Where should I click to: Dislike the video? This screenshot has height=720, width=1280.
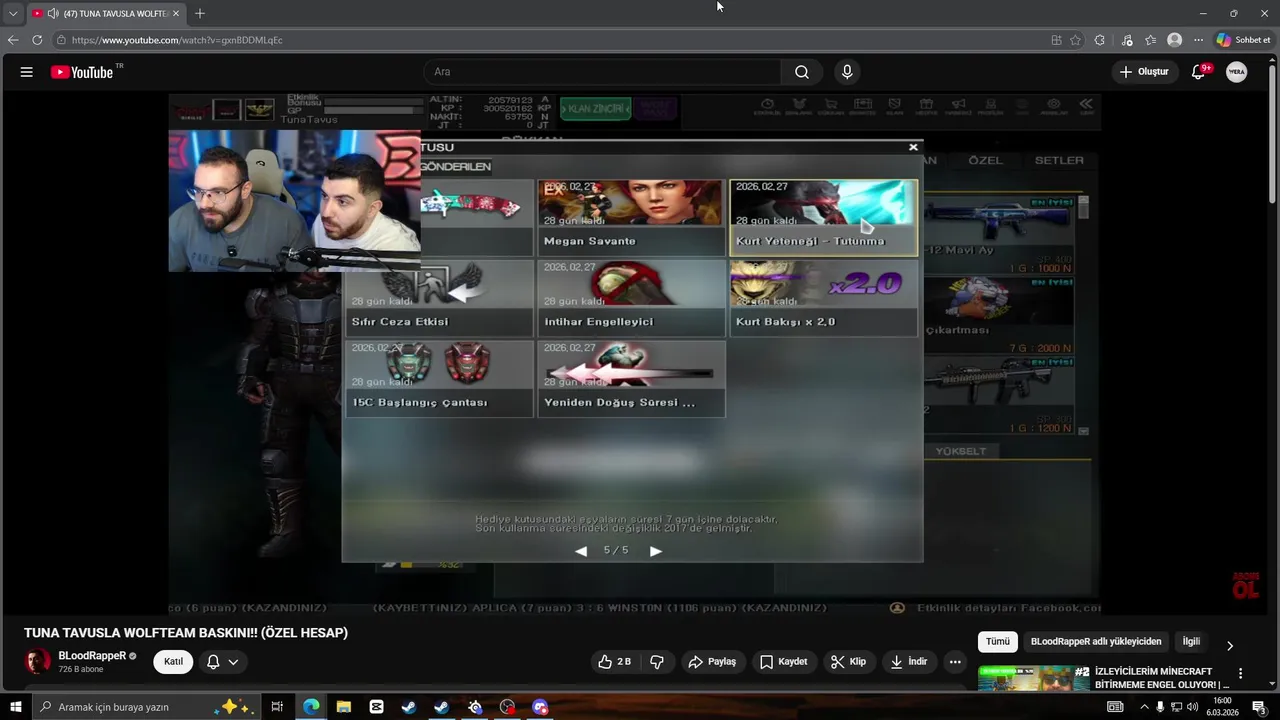[x=657, y=662]
